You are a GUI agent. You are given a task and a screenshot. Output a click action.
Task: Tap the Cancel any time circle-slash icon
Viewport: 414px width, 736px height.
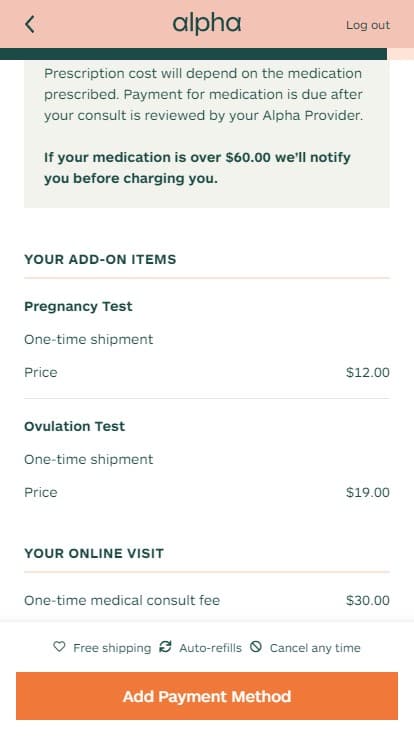point(256,647)
